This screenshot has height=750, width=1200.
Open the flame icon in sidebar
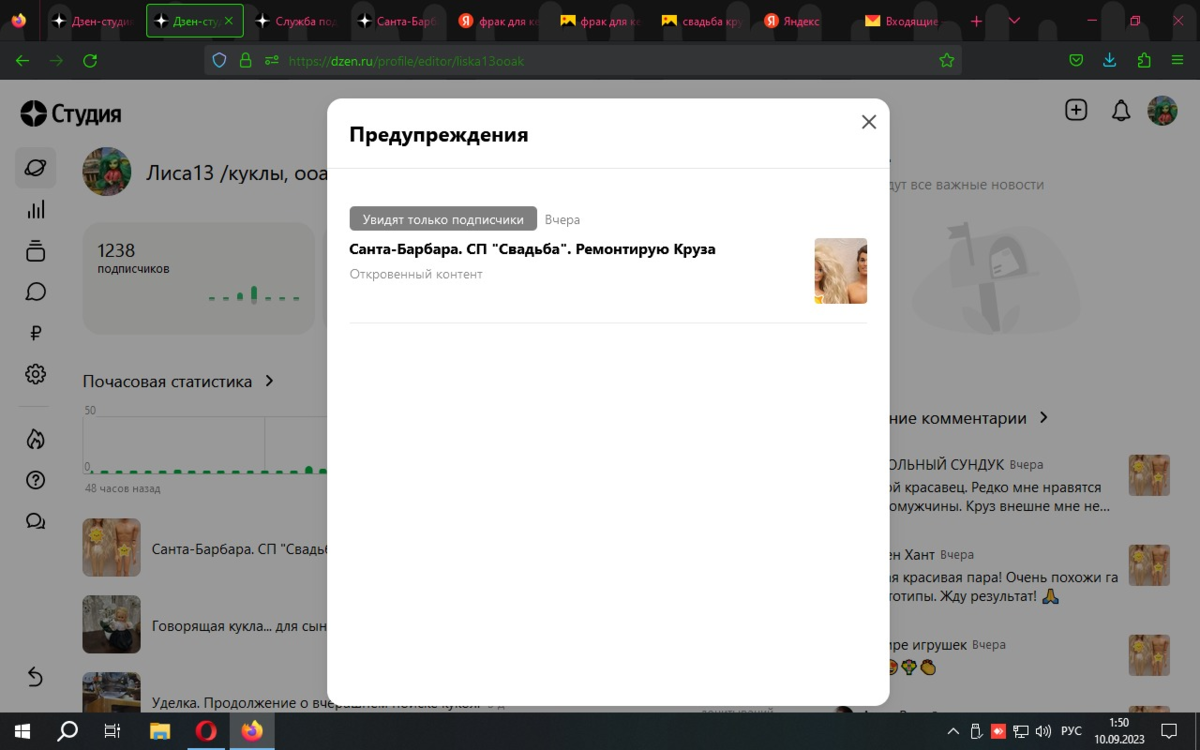[x=35, y=439]
